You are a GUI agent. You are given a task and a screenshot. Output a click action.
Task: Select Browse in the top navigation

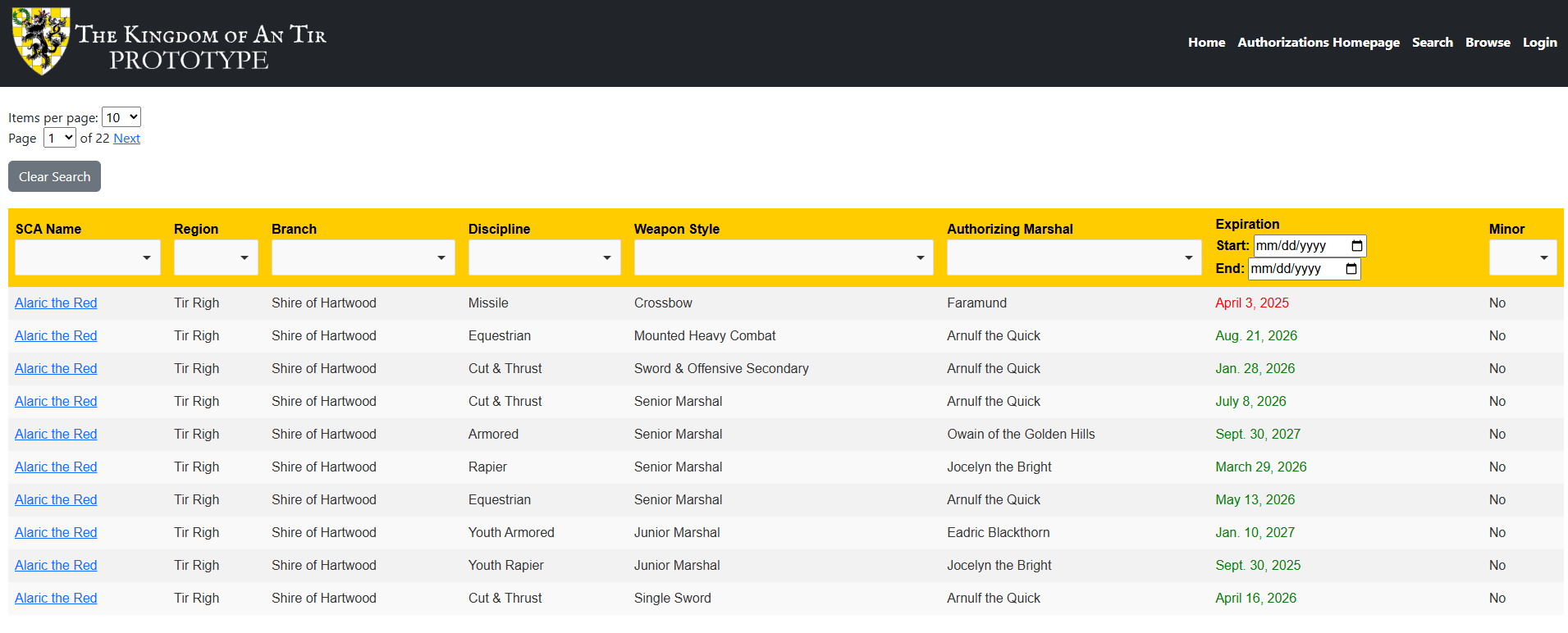point(1488,43)
